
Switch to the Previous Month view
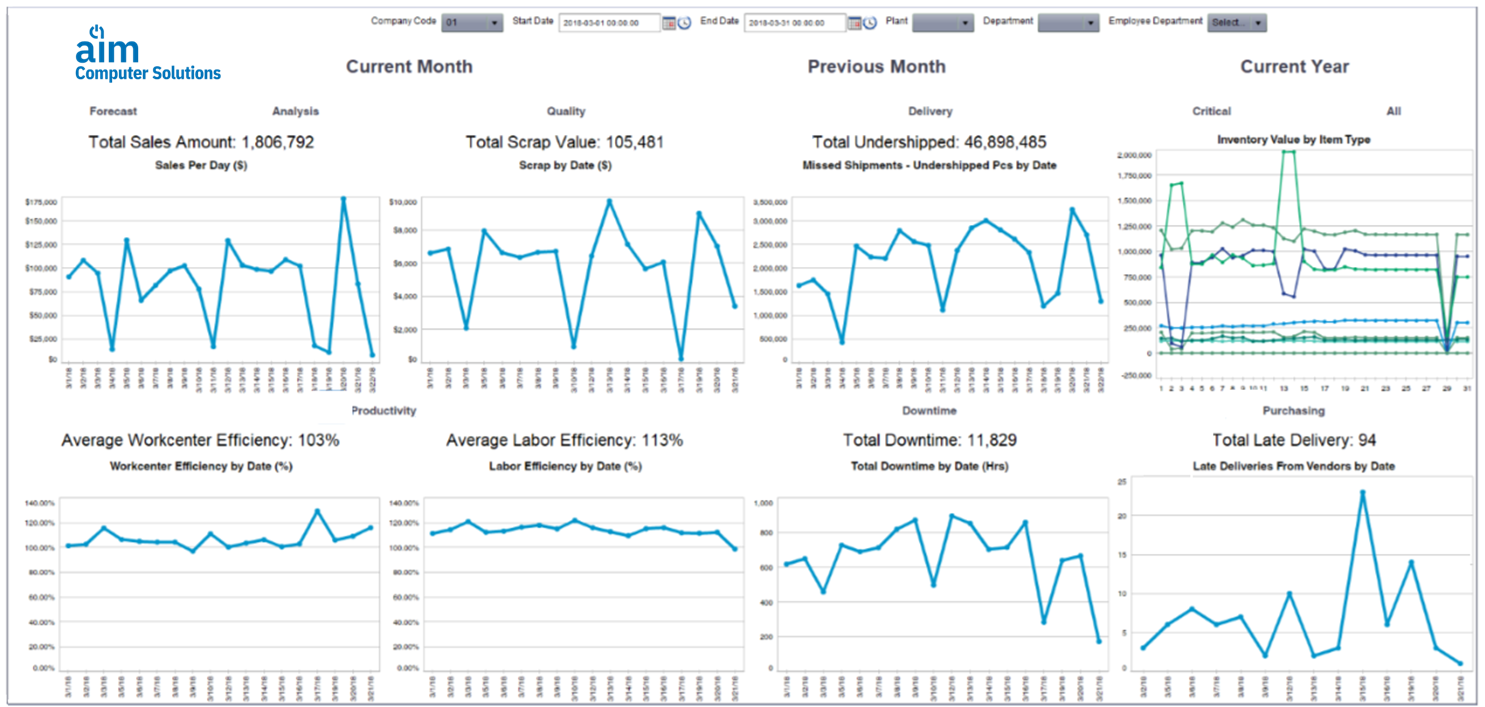coord(876,67)
